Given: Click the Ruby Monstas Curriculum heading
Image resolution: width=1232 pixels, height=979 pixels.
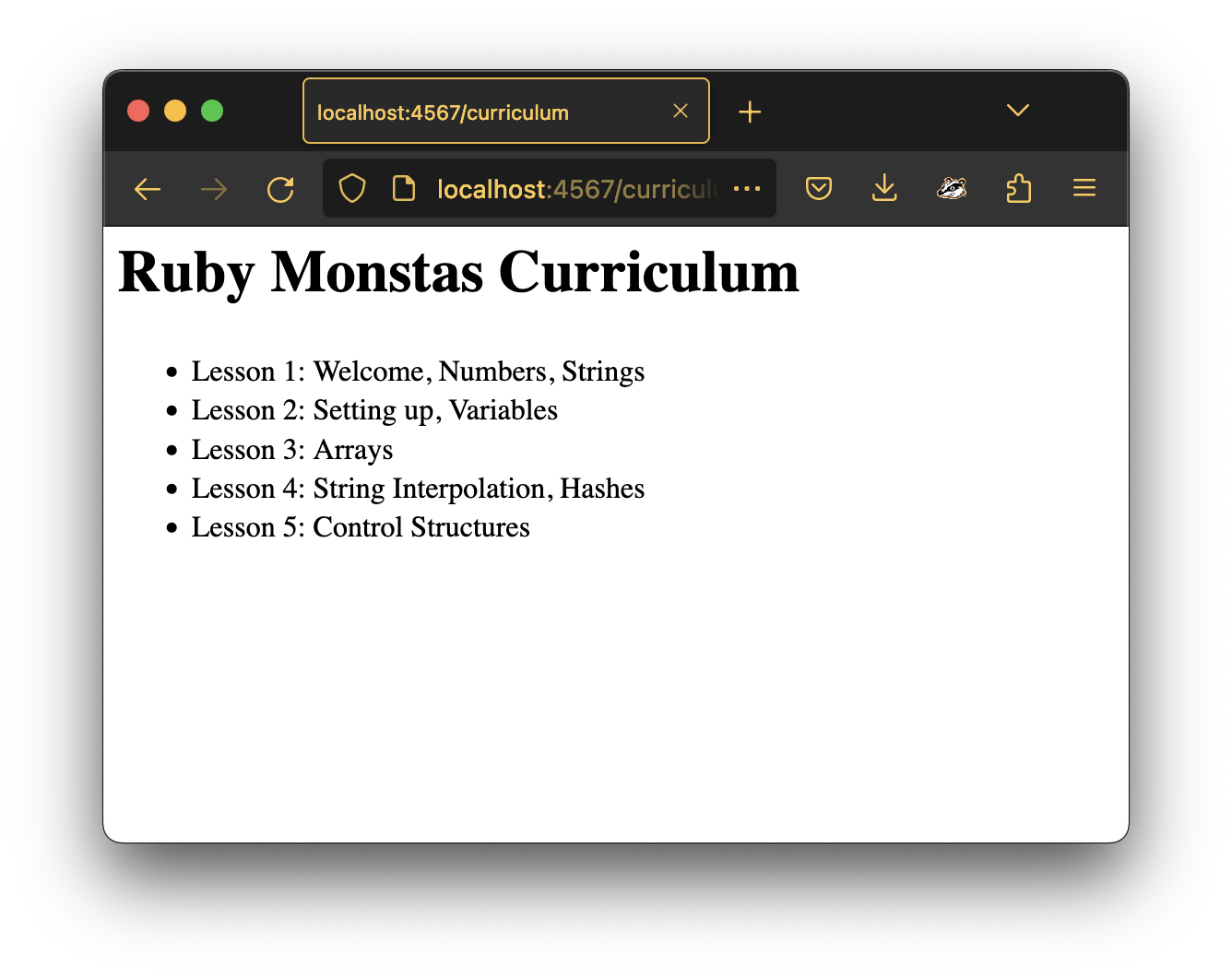Looking at the screenshot, I should click(458, 271).
